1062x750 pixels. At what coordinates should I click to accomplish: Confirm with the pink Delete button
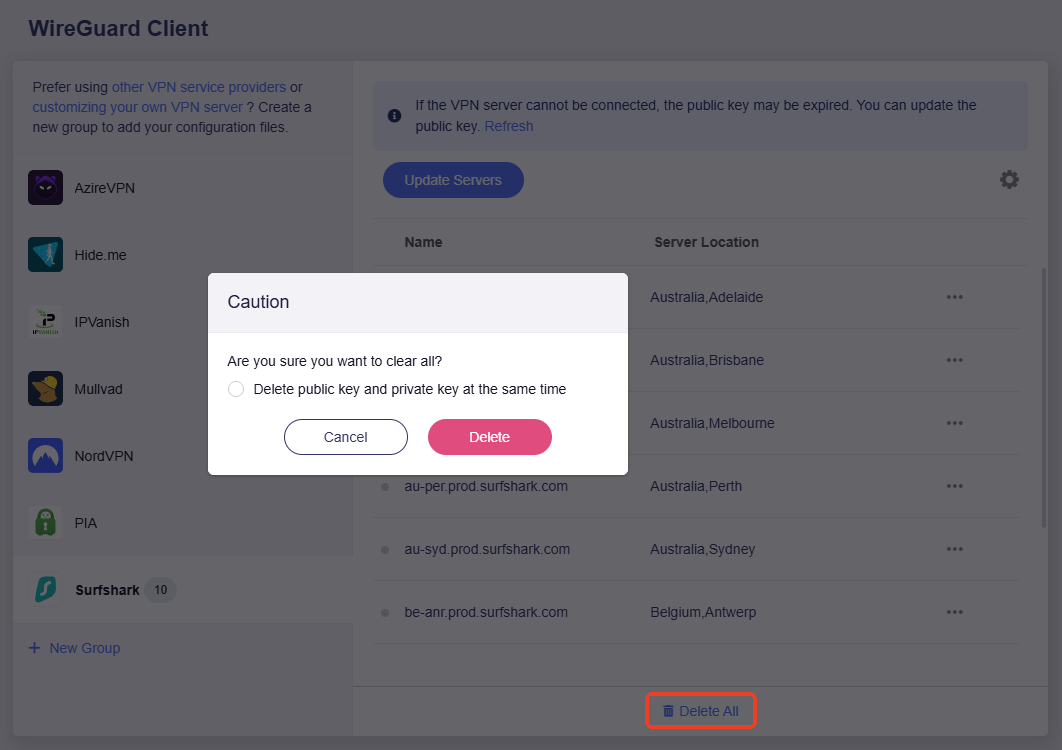[x=489, y=437]
